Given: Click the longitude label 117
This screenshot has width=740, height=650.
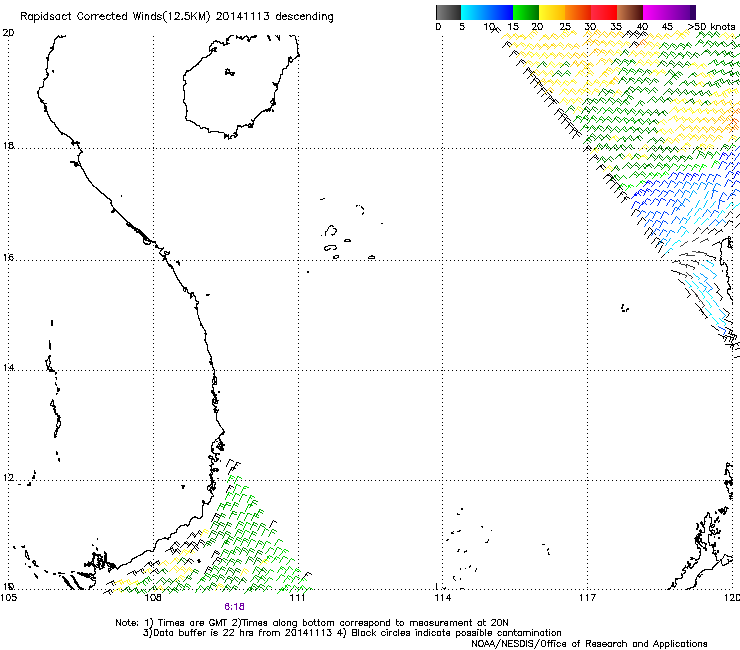Looking at the screenshot, I should 587,598.
